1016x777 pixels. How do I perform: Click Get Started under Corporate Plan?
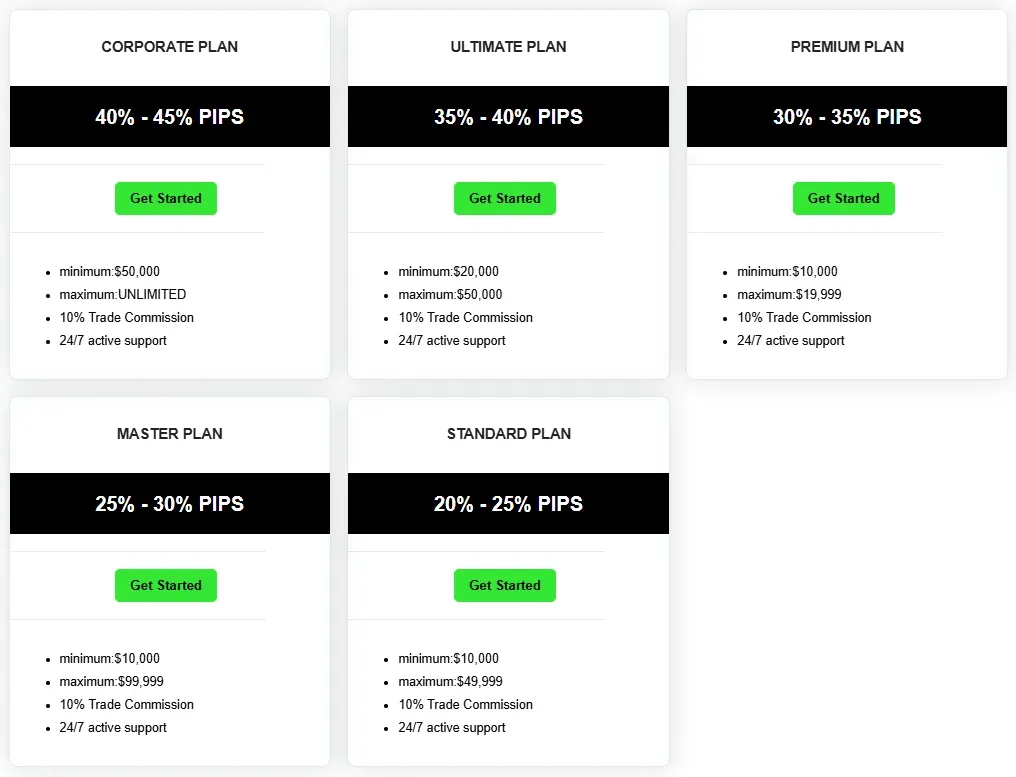166,198
